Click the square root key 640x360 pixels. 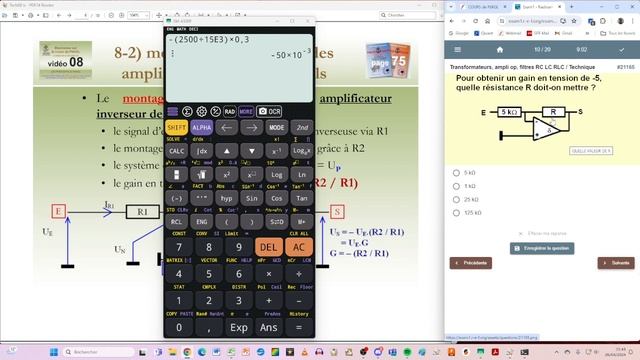pyautogui.click(x=202, y=175)
